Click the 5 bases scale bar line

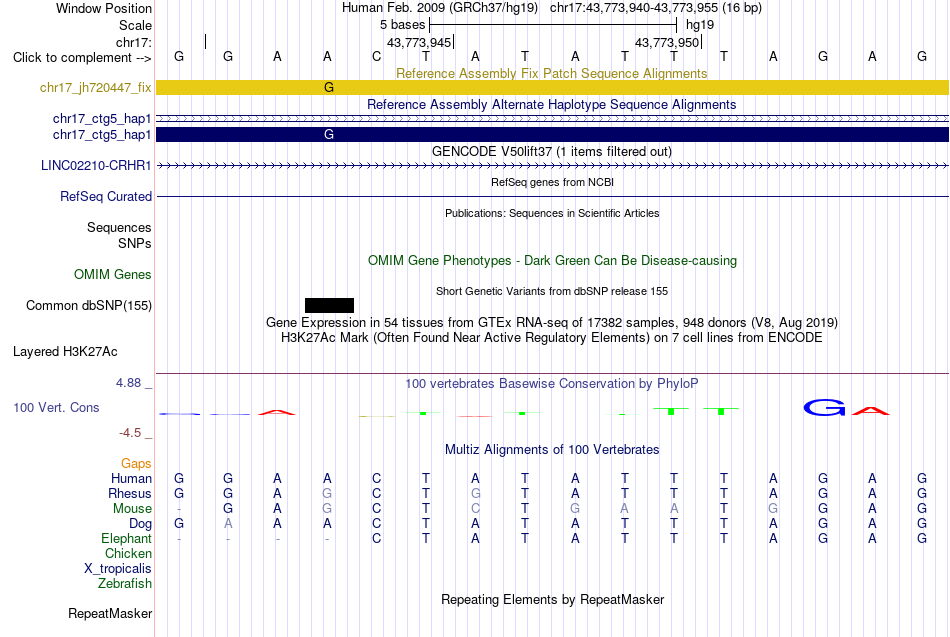point(553,25)
